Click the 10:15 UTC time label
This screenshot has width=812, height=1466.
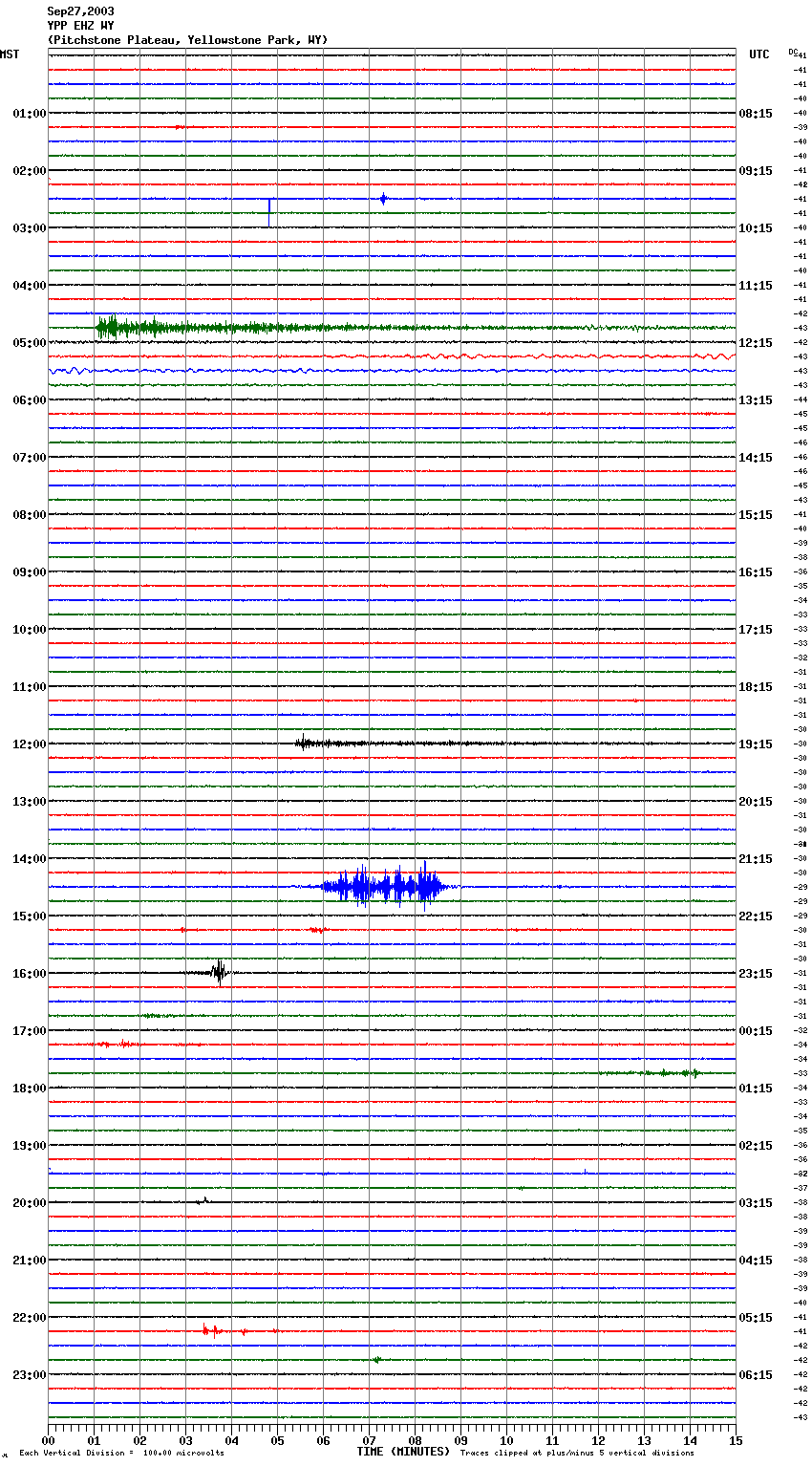[756, 228]
